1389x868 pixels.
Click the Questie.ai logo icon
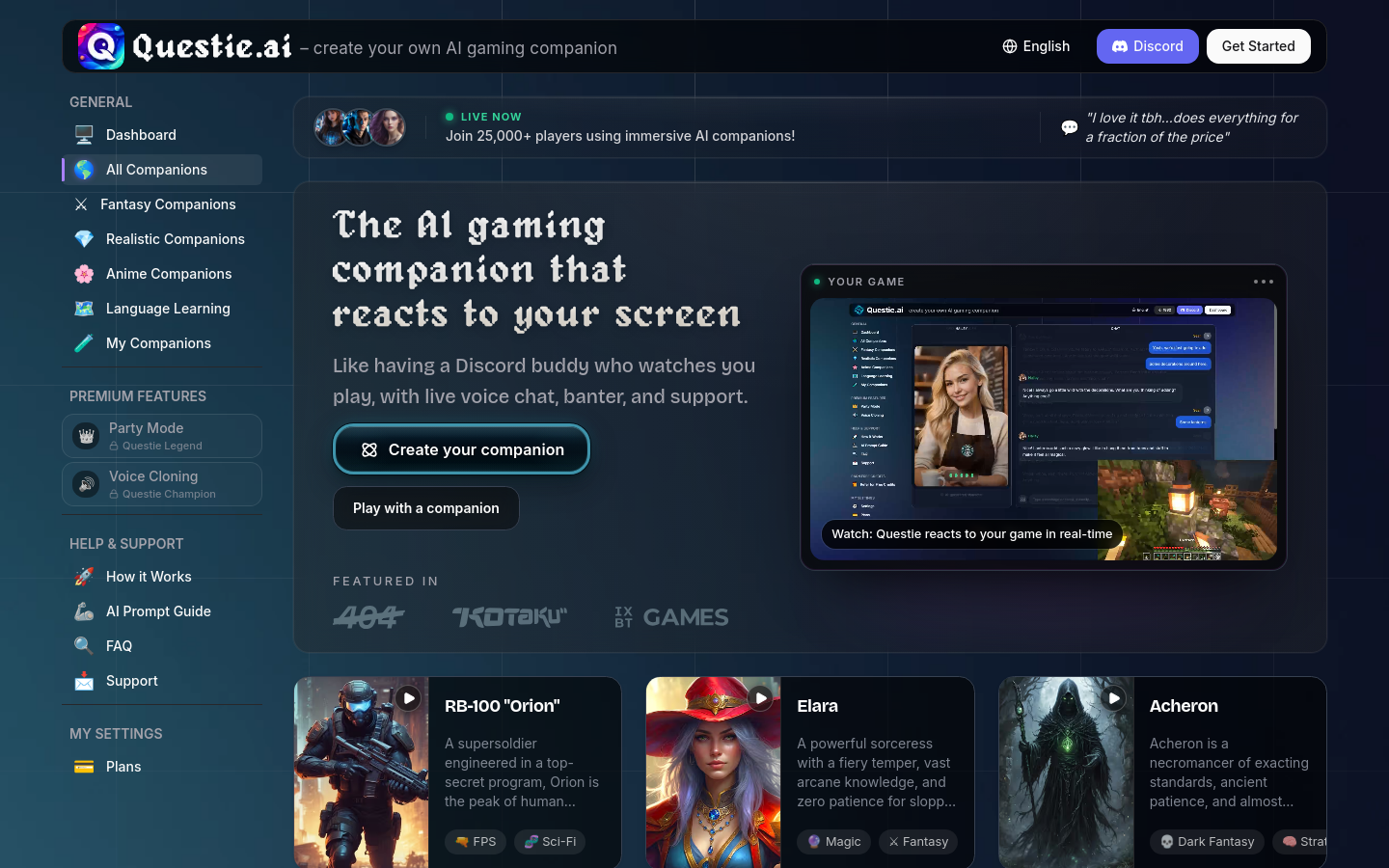click(101, 46)
